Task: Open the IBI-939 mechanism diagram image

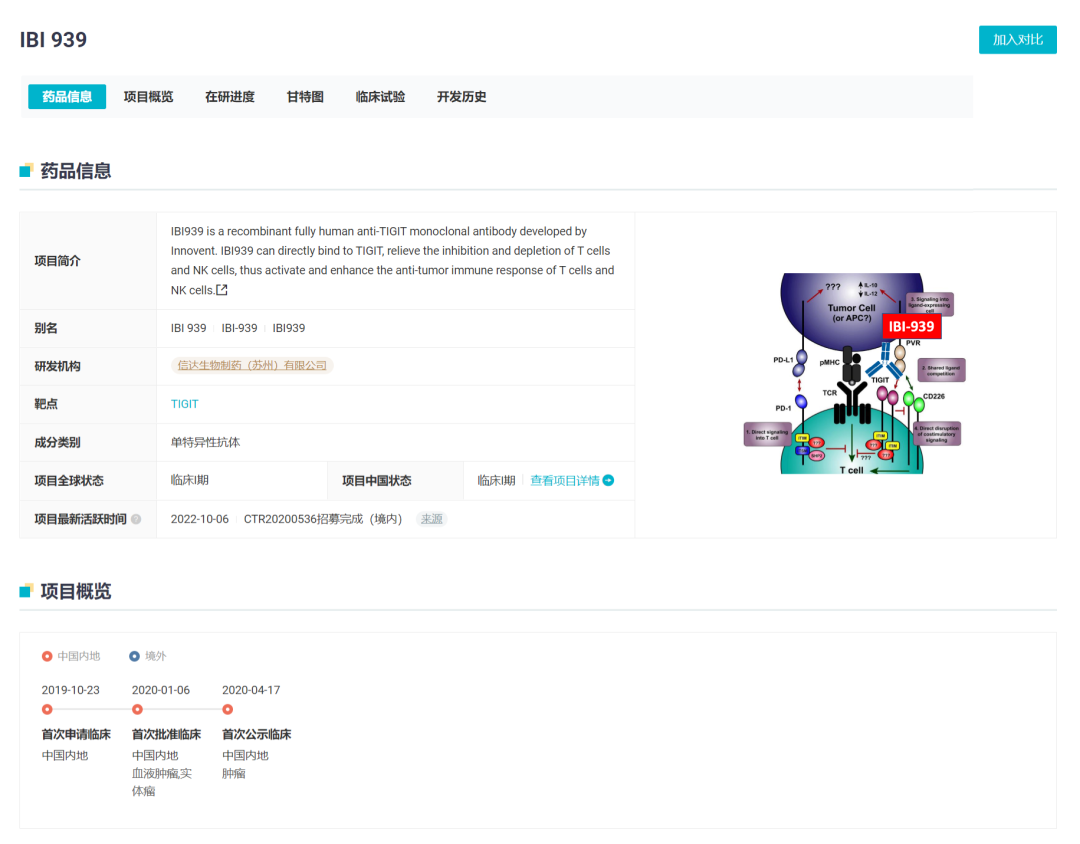Action: 855,373
